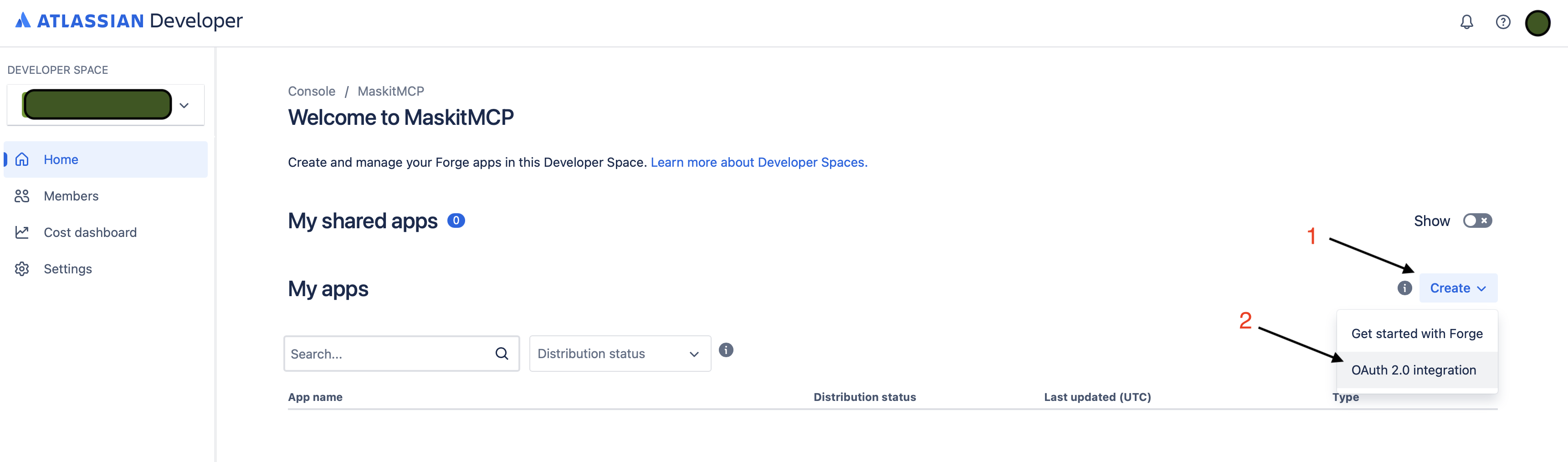
Task: Open the help question mark icon
Action: (1503, 22)
